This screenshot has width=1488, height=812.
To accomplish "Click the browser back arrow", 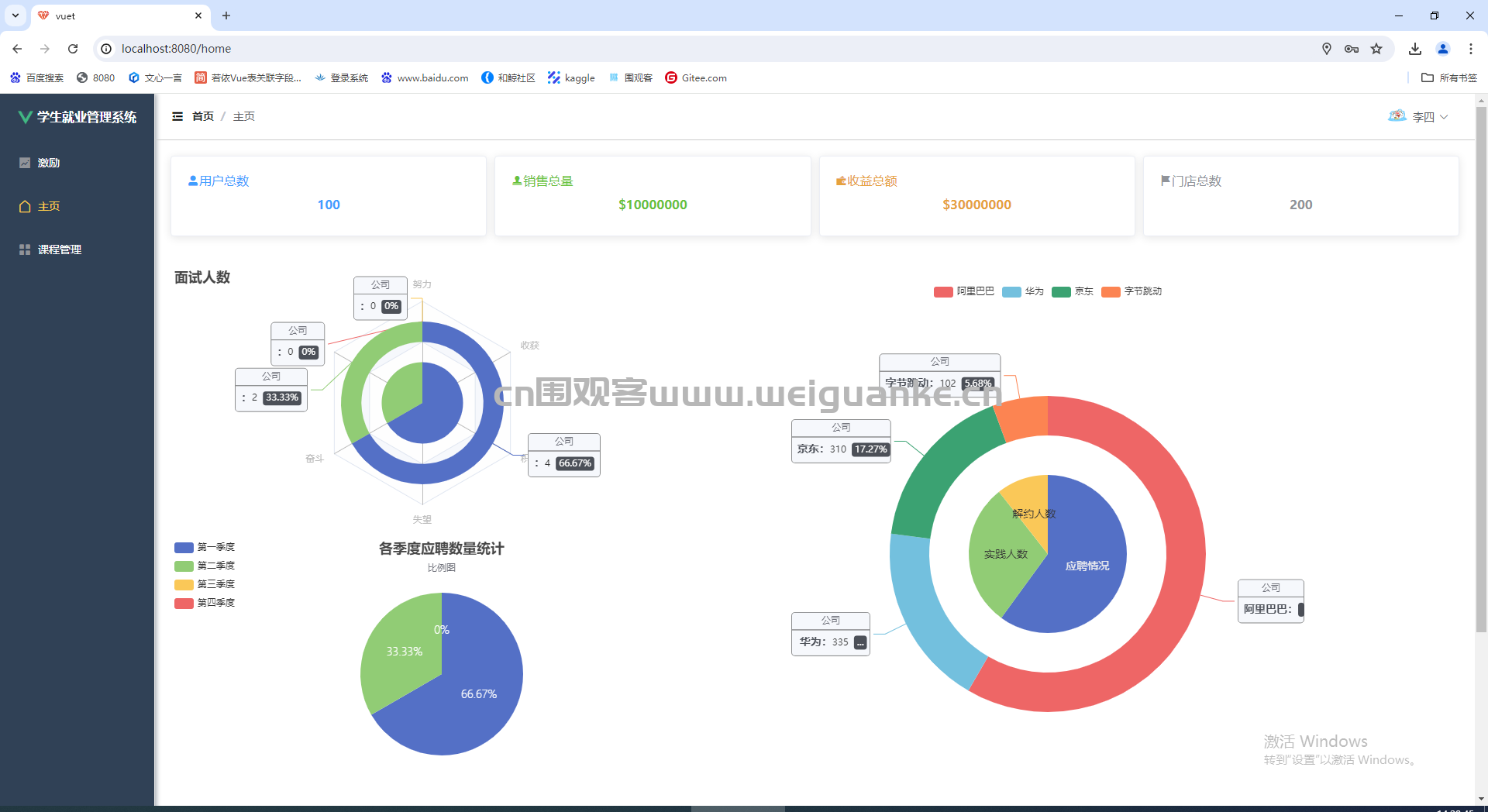I will [17, 49].
